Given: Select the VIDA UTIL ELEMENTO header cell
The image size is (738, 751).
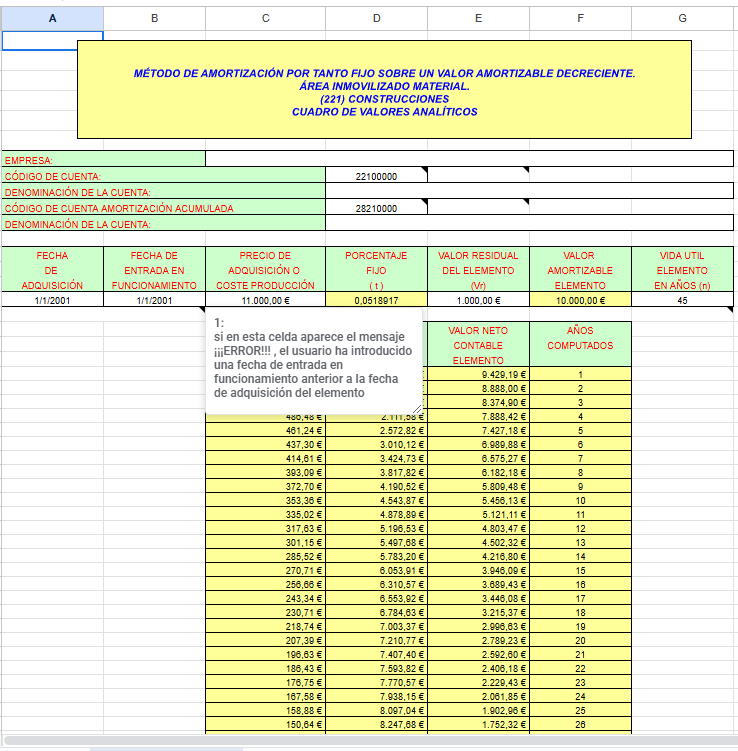Looking at the screenshot, I should point(682,270).
